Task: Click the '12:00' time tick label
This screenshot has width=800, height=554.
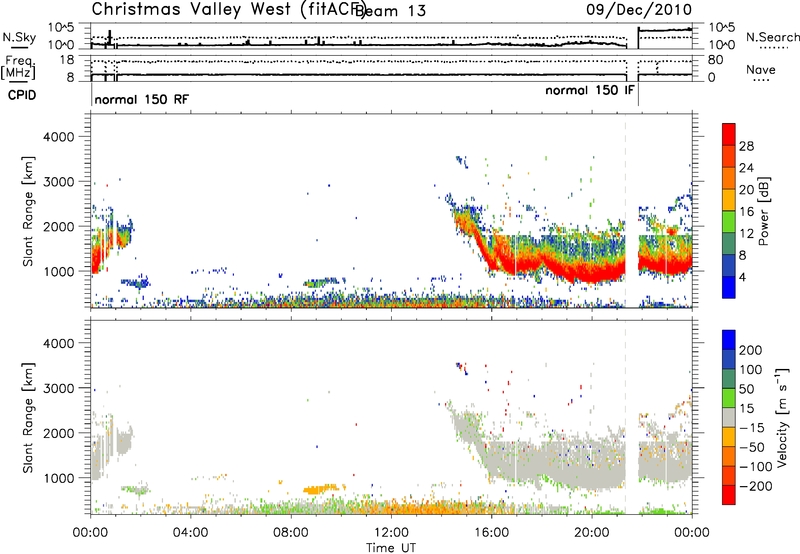Action: point(391,533)
